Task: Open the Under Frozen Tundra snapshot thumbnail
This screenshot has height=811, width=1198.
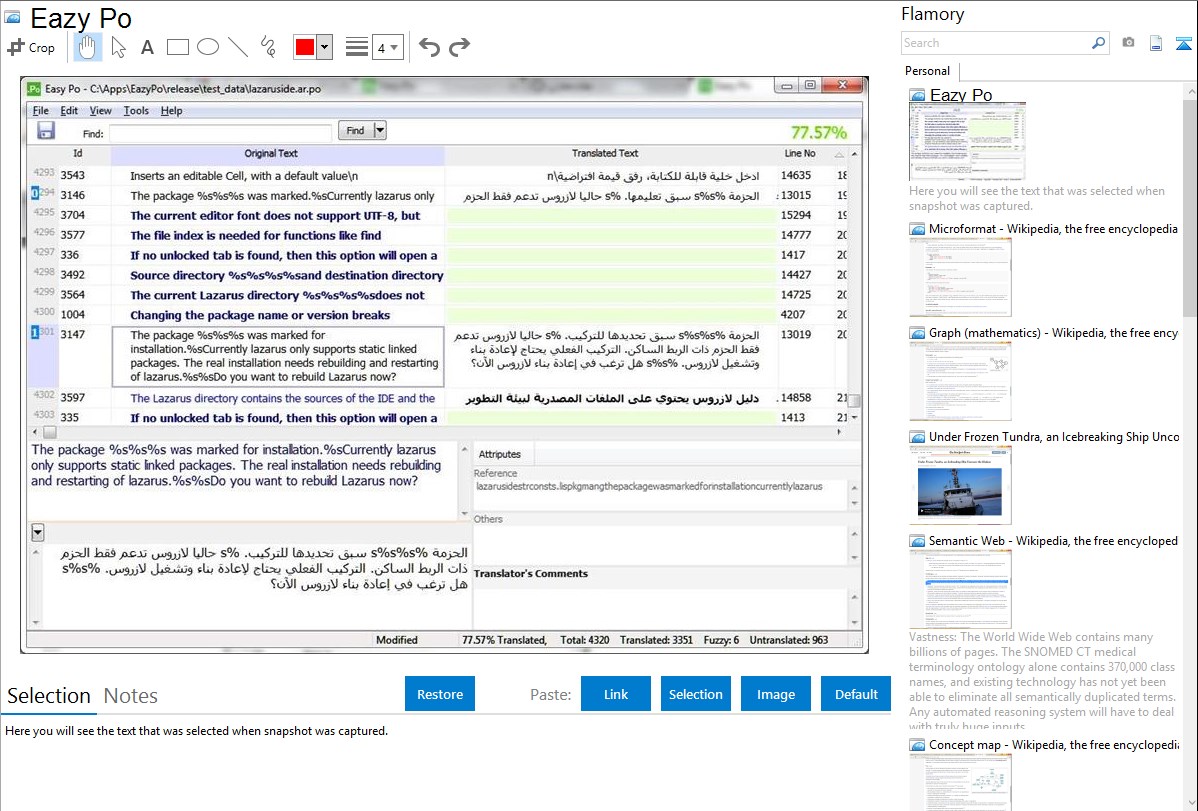Action: point(960,485)
